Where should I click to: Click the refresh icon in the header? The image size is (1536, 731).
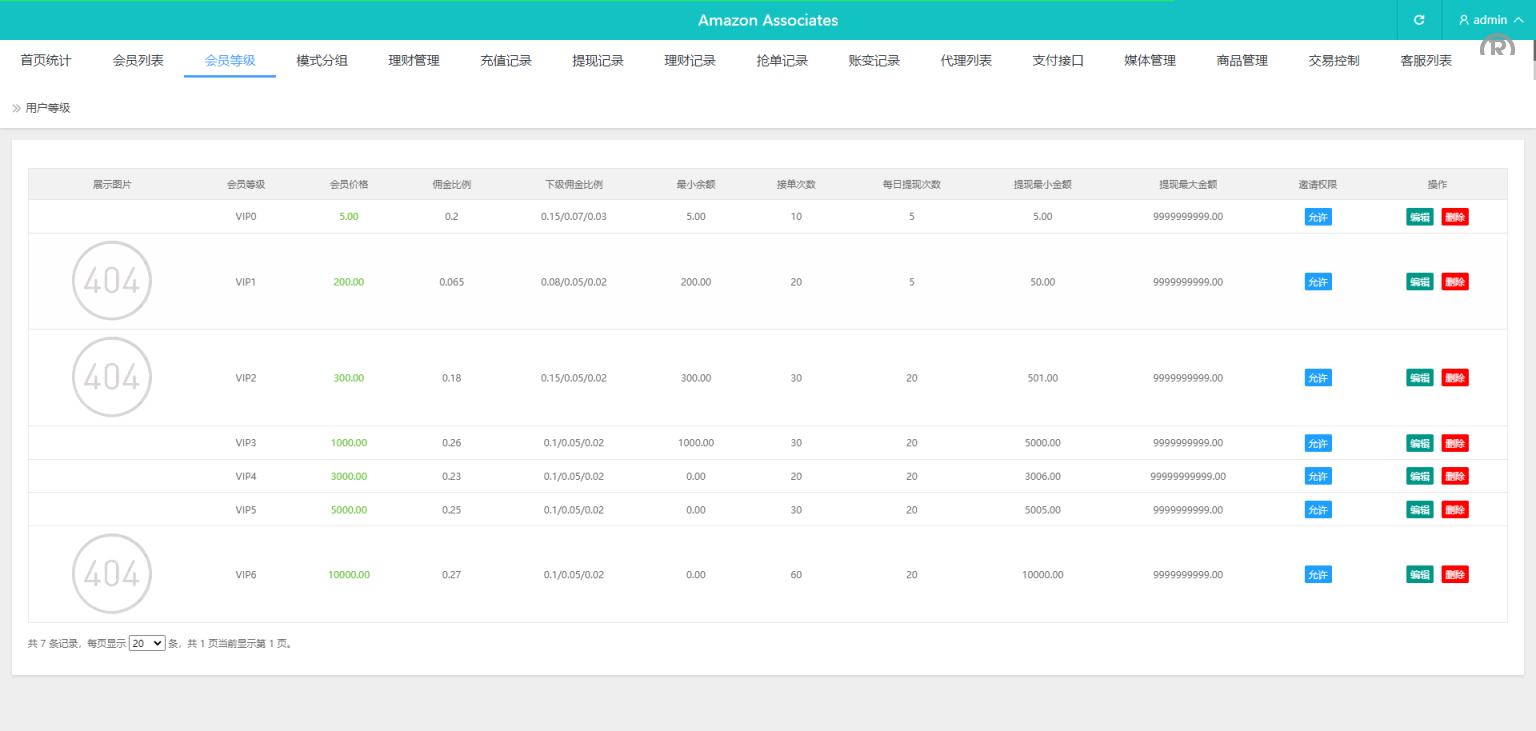point(1418,20)
